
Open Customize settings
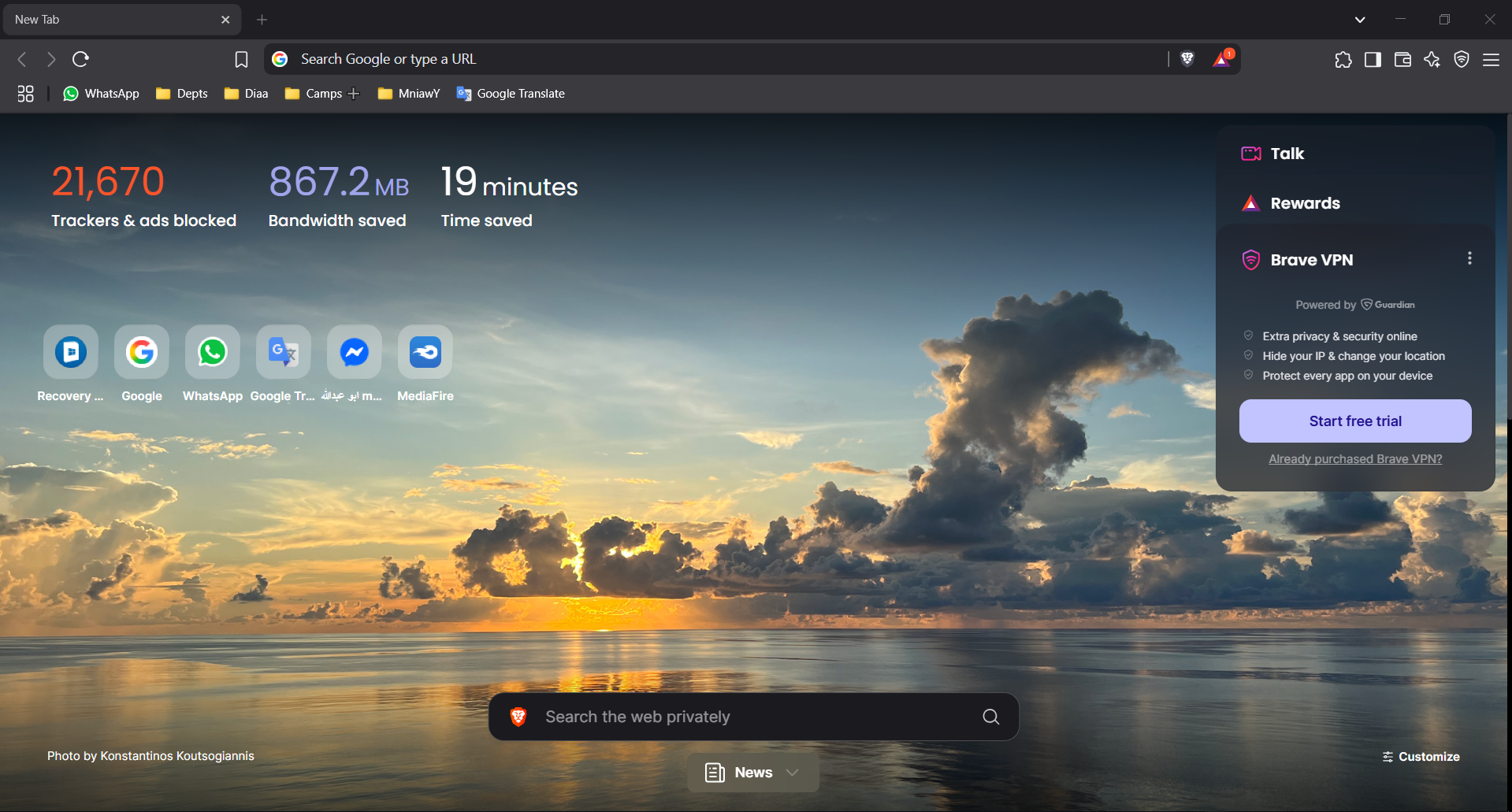tap(1421, 757)
